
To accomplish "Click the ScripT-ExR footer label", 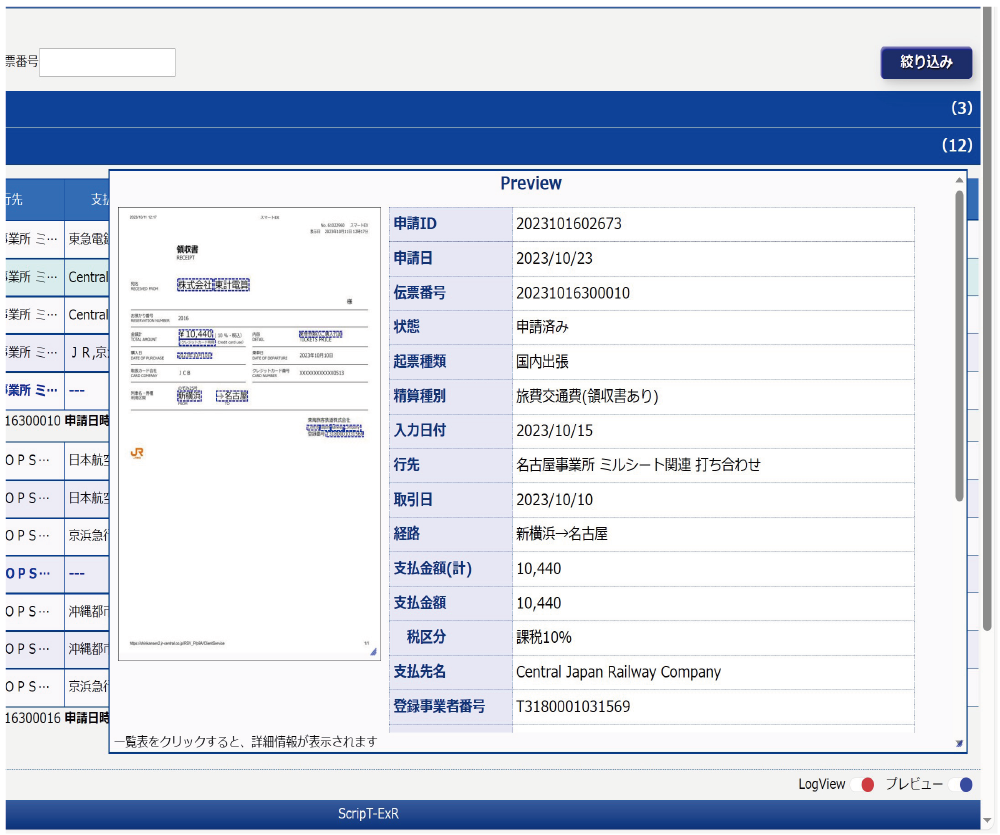I will pyautogui.click(x=369, y=814).
